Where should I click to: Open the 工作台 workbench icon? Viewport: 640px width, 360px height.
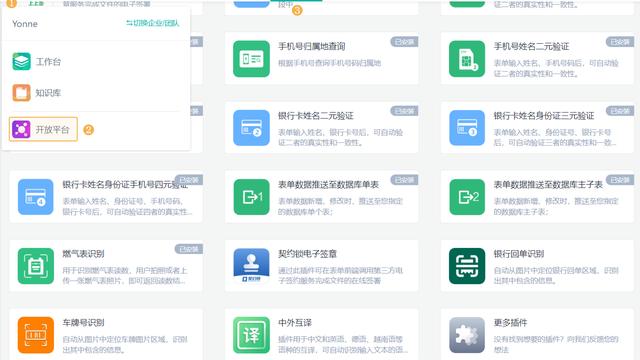pos(21,62)
